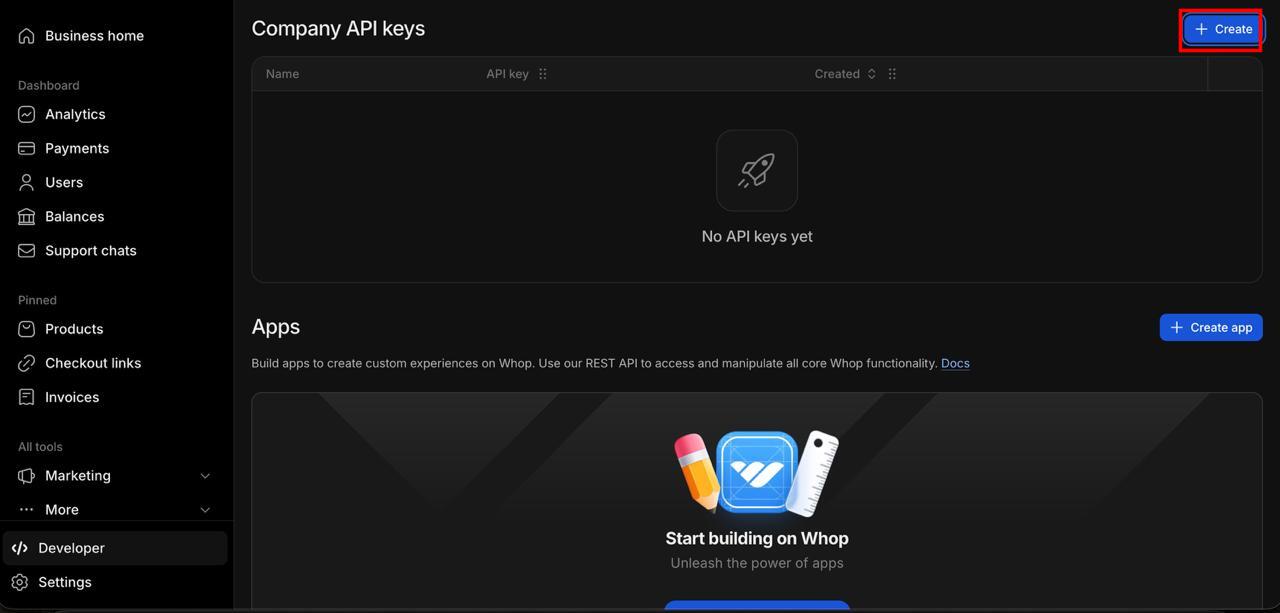This screenshot has width=1280, height=613.
Task: Click the Marketing megaphone icon
Action: tap(26, 476)
